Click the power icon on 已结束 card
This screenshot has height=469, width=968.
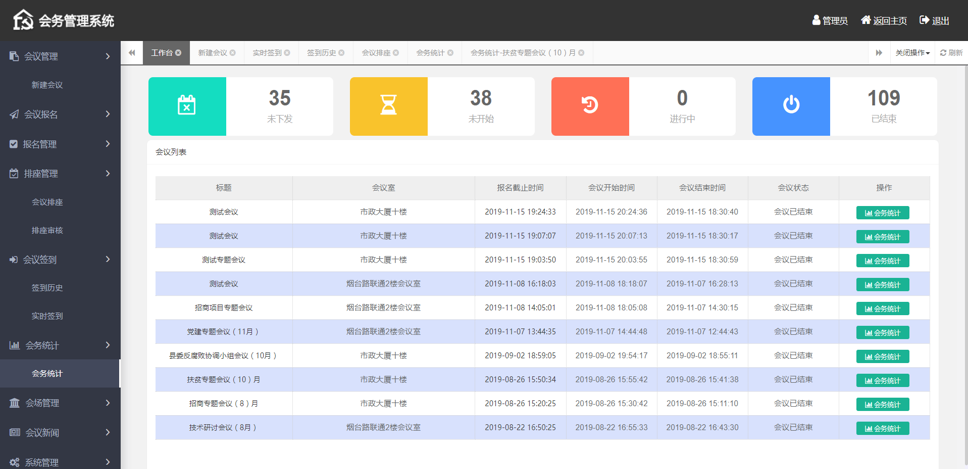click(x=791, y=105)
